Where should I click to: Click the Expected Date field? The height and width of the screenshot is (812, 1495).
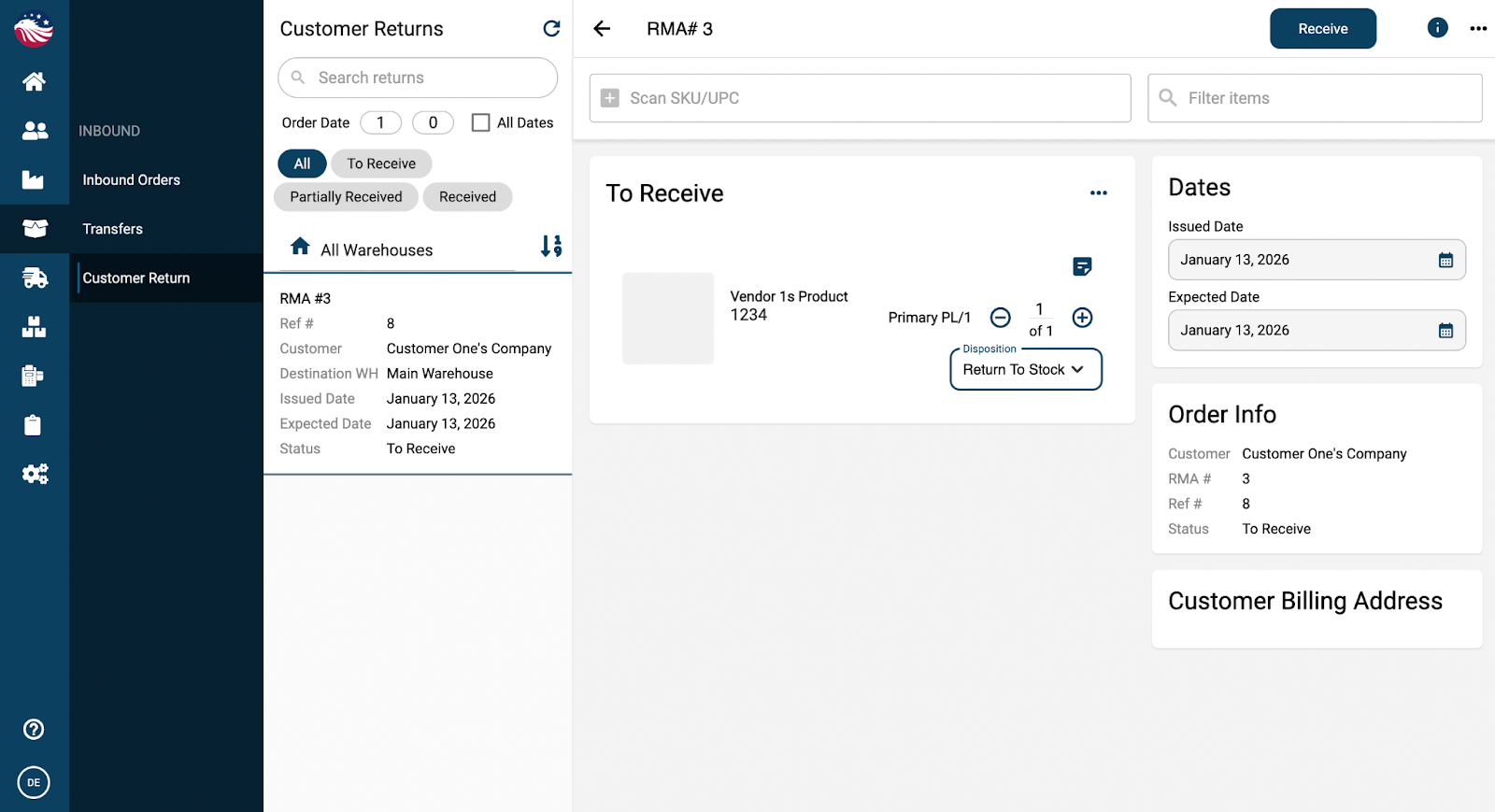pos(1317,330)
